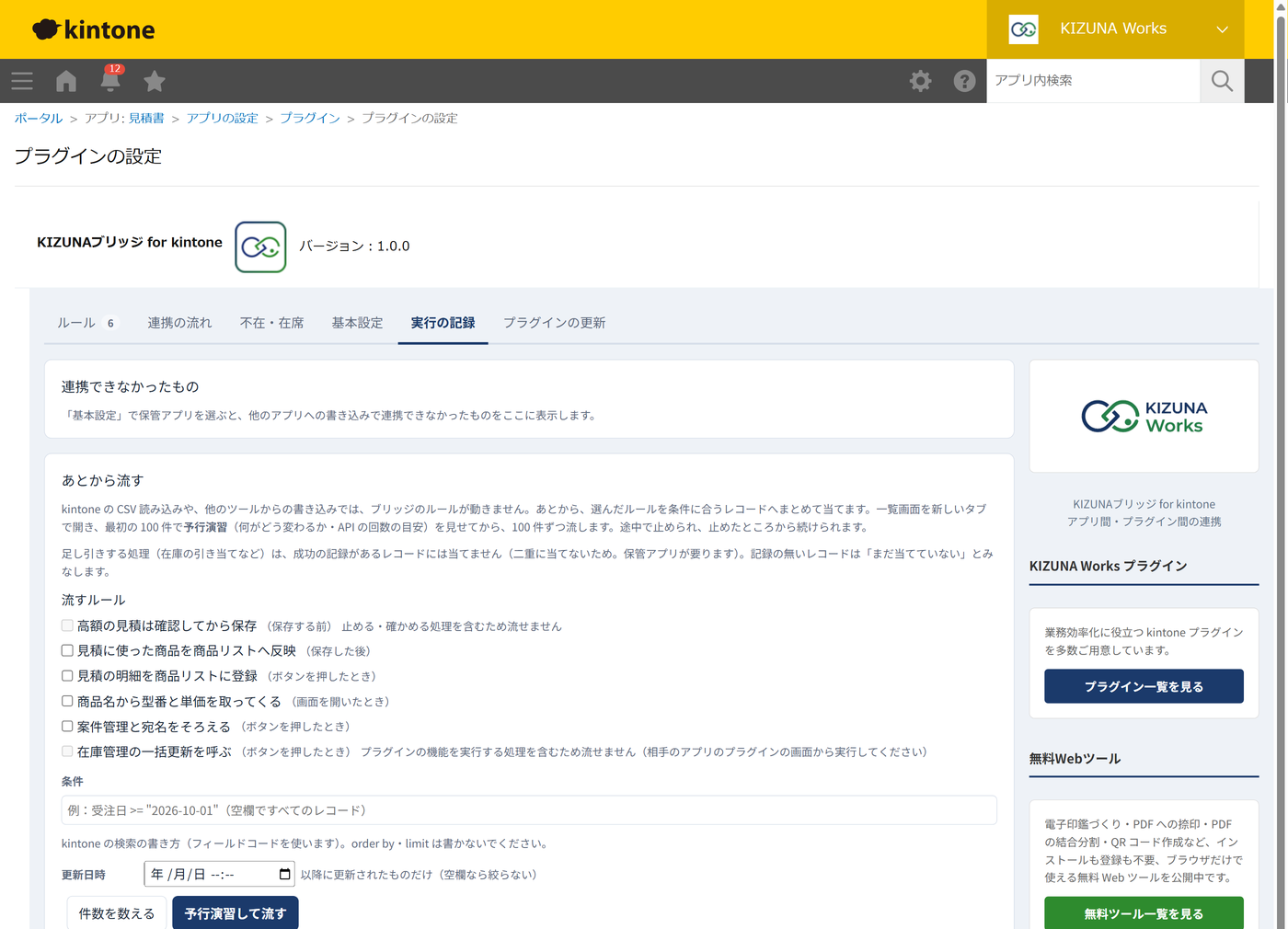This screenshot has width=1288, height=929.
Task: Click the バージョン：1.0.0 text
Action: pyautogui.click(x=354, y=246)
